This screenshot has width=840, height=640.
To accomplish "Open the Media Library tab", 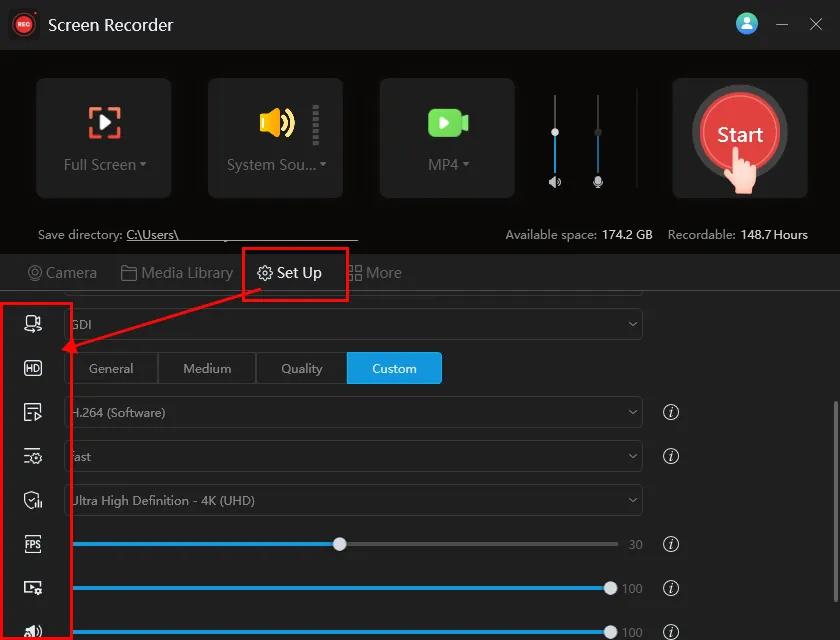I will 177,273.
